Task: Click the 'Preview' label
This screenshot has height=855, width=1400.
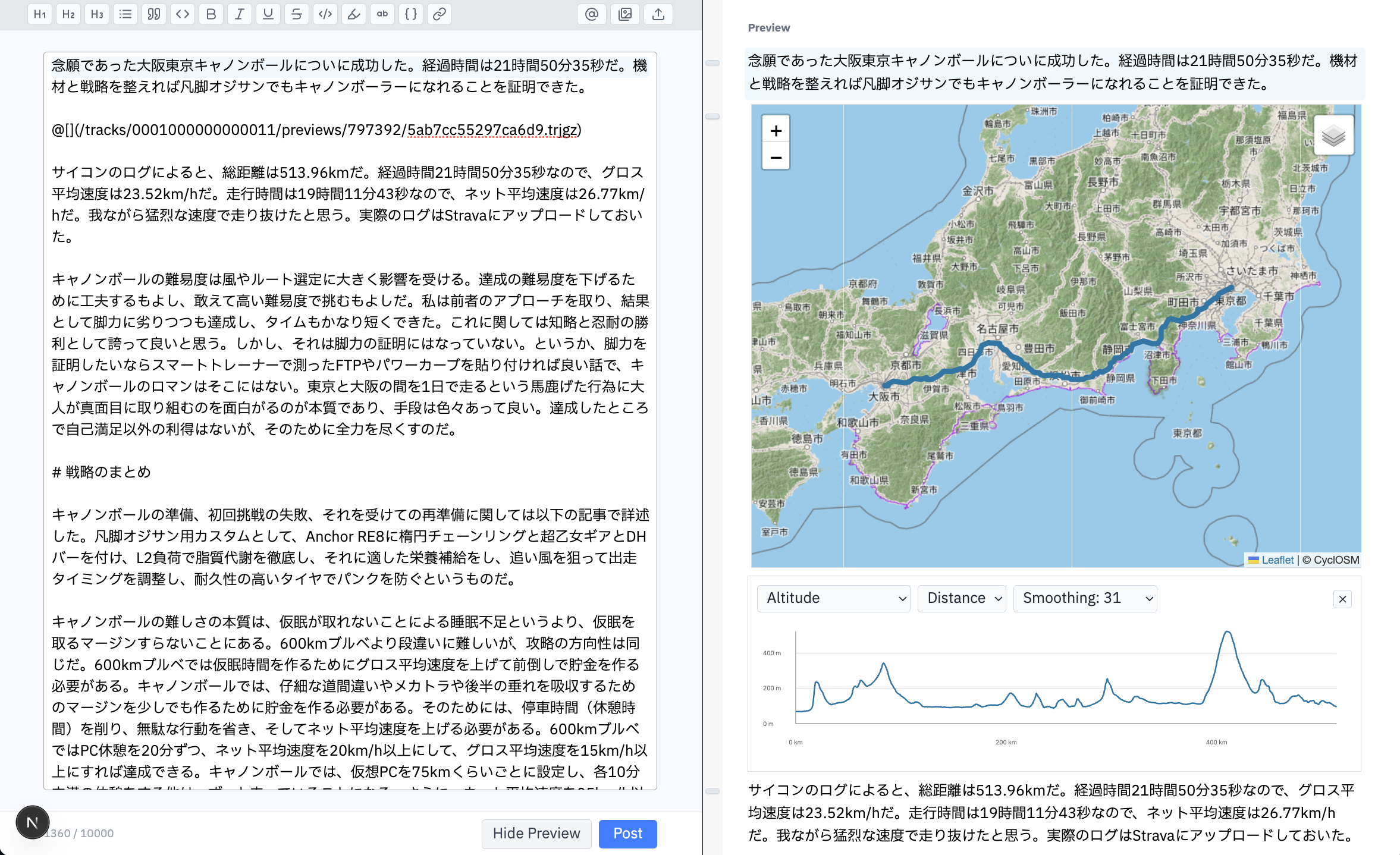Action: click(768, 28)
